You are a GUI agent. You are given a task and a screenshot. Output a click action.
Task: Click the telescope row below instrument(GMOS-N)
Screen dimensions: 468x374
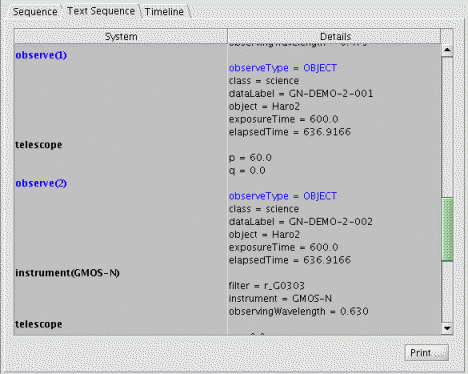pyautogui.click(x=39, y=324)
